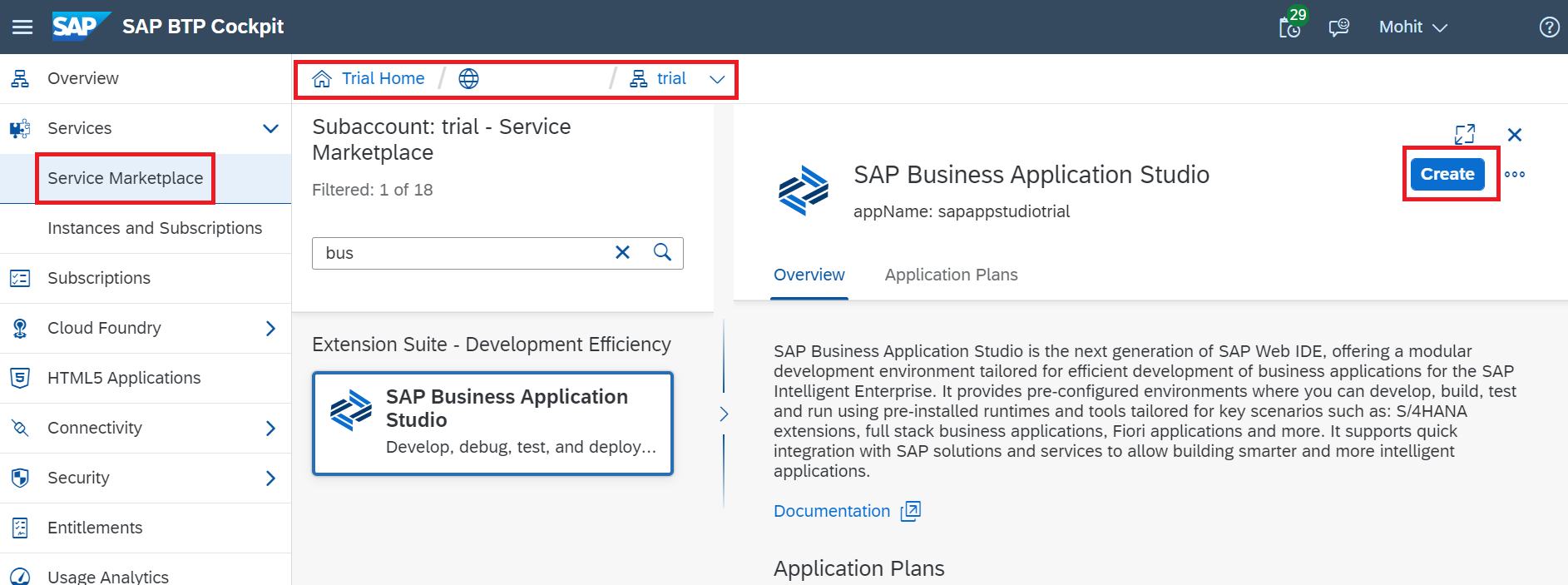1568x585 pixels.
Task: Click the detail header application logo
Action: tap(803, 191)
